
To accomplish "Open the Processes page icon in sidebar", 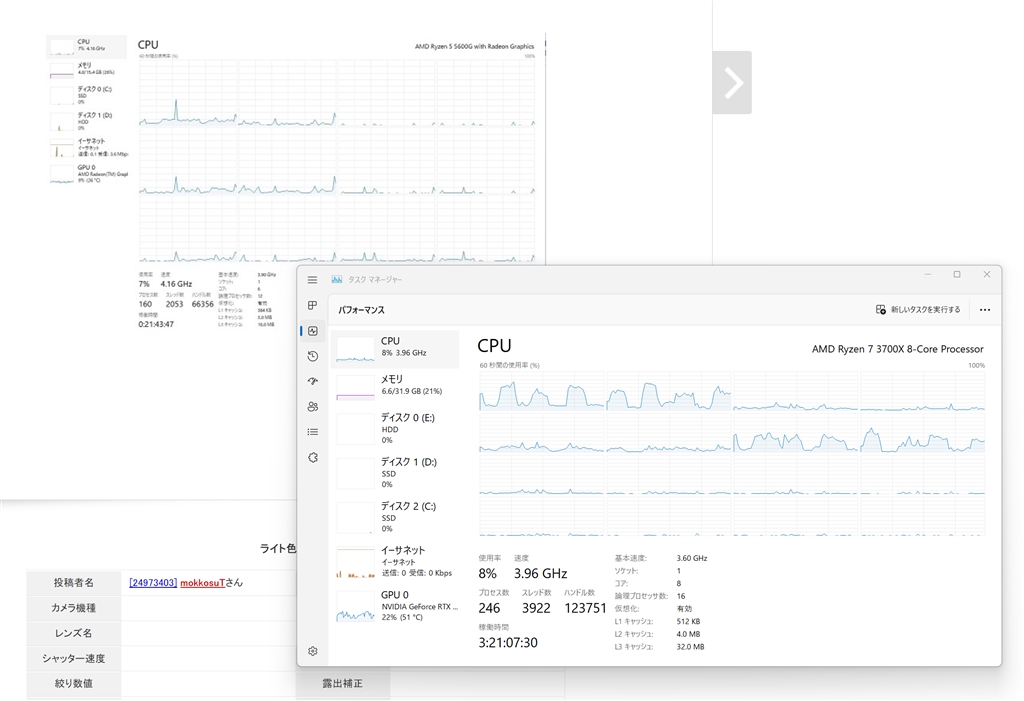I will click(x=312, y=305).
